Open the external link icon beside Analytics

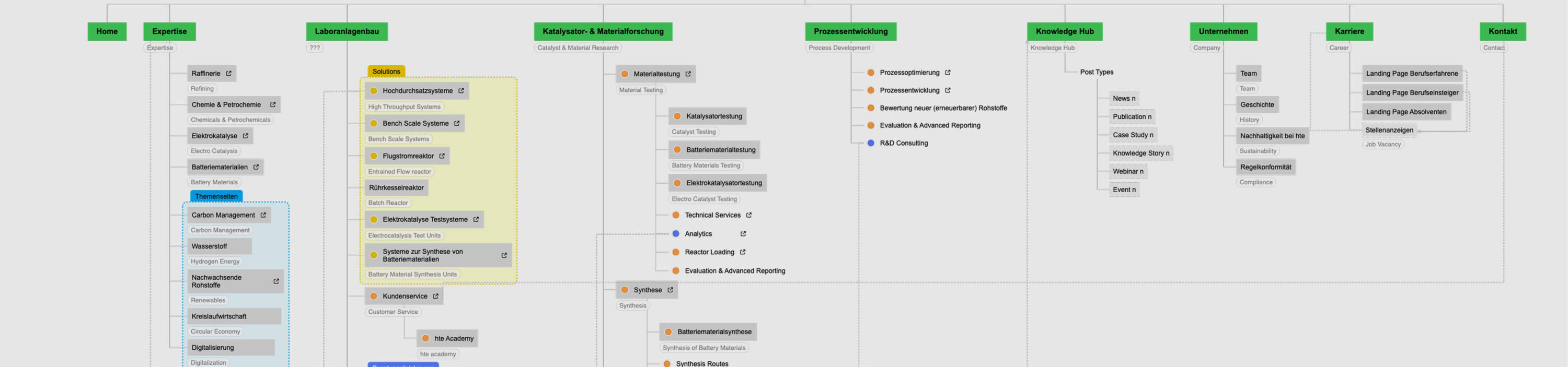pos(743,234)
